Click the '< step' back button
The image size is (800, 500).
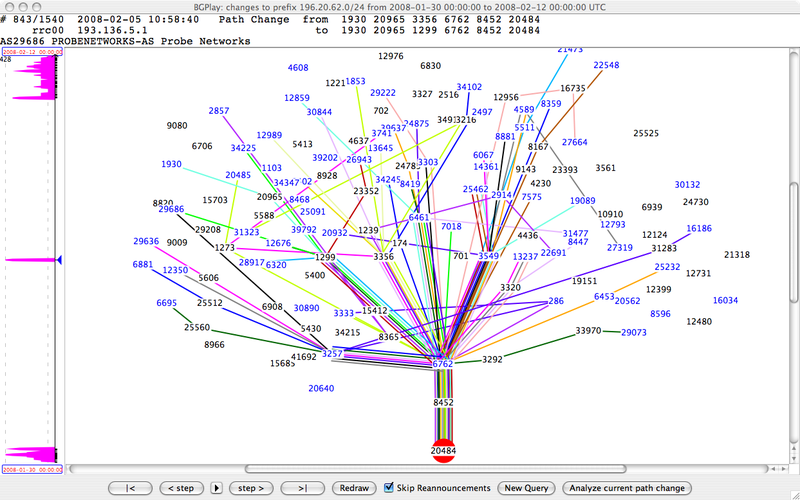coord(180,488)
